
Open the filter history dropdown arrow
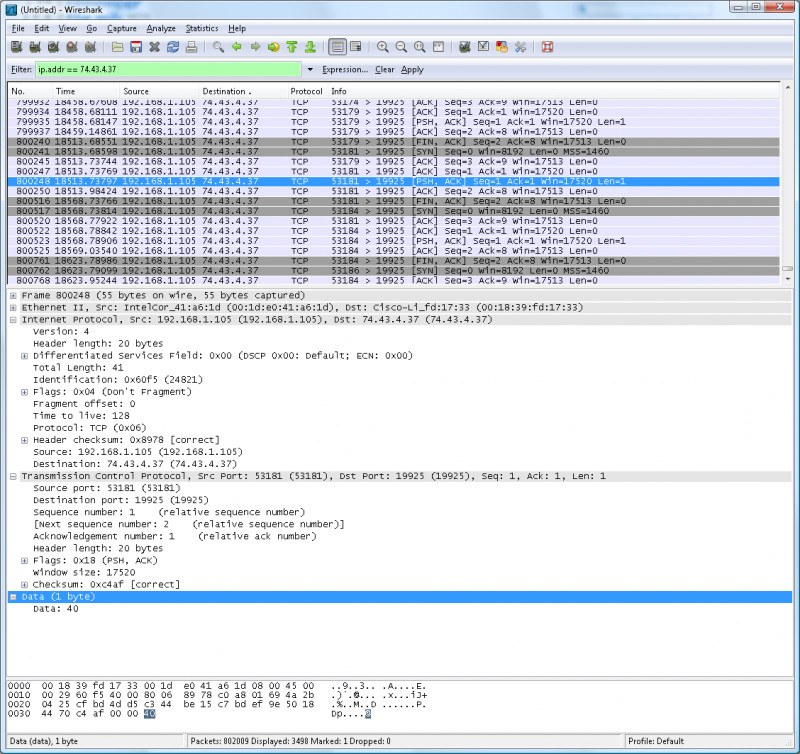[x=310, y=69]
